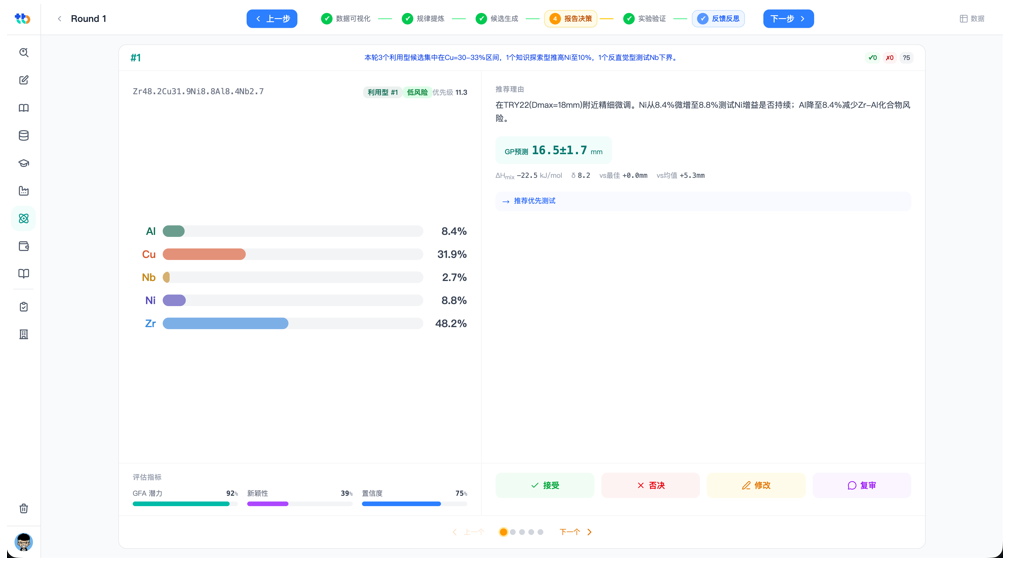1014x565 pixels.
Task: Open the database icon in the sidebar
Action: click(x=24, y=136)
